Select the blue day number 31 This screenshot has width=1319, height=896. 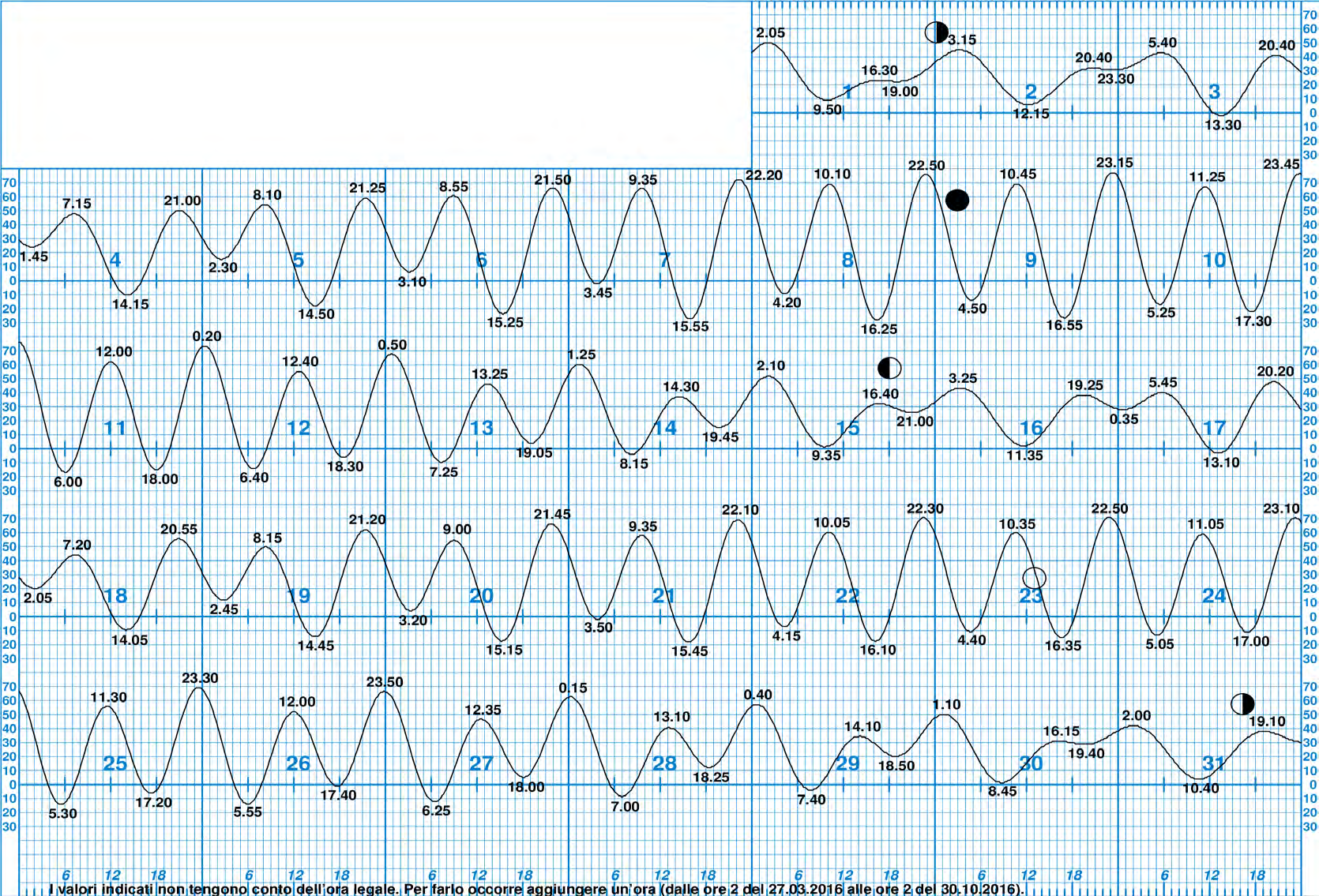coord(1214,763)
